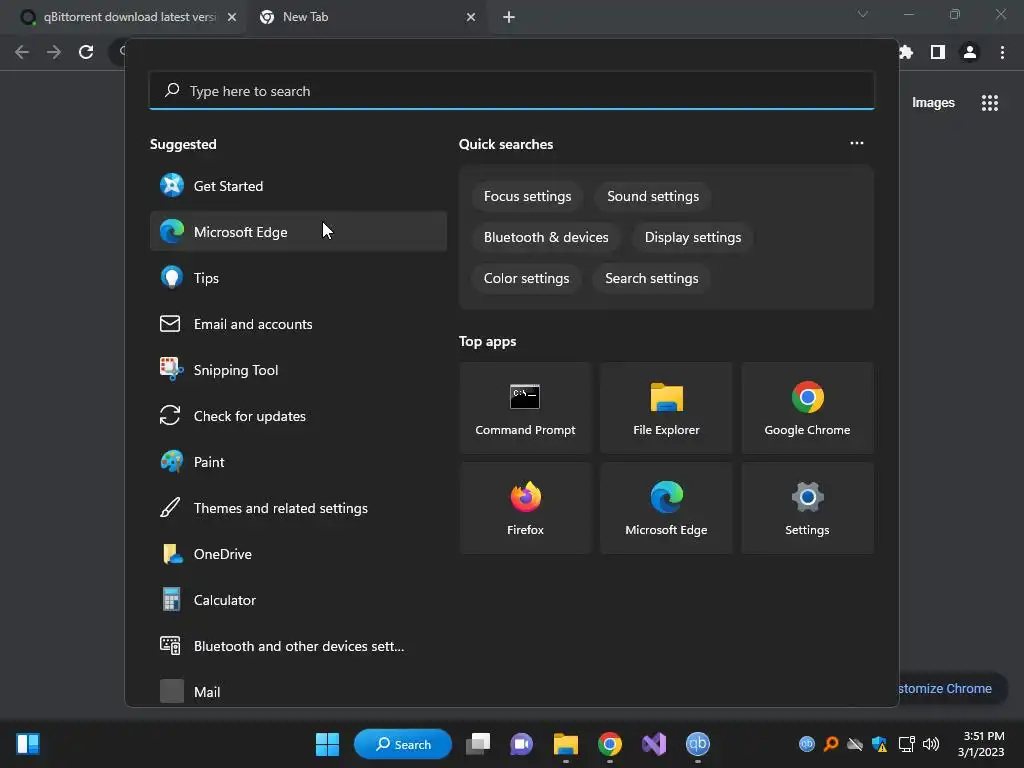The image size is (1024, 768).
Task: Open Paint from the suggested list
Action: [298, 462]
